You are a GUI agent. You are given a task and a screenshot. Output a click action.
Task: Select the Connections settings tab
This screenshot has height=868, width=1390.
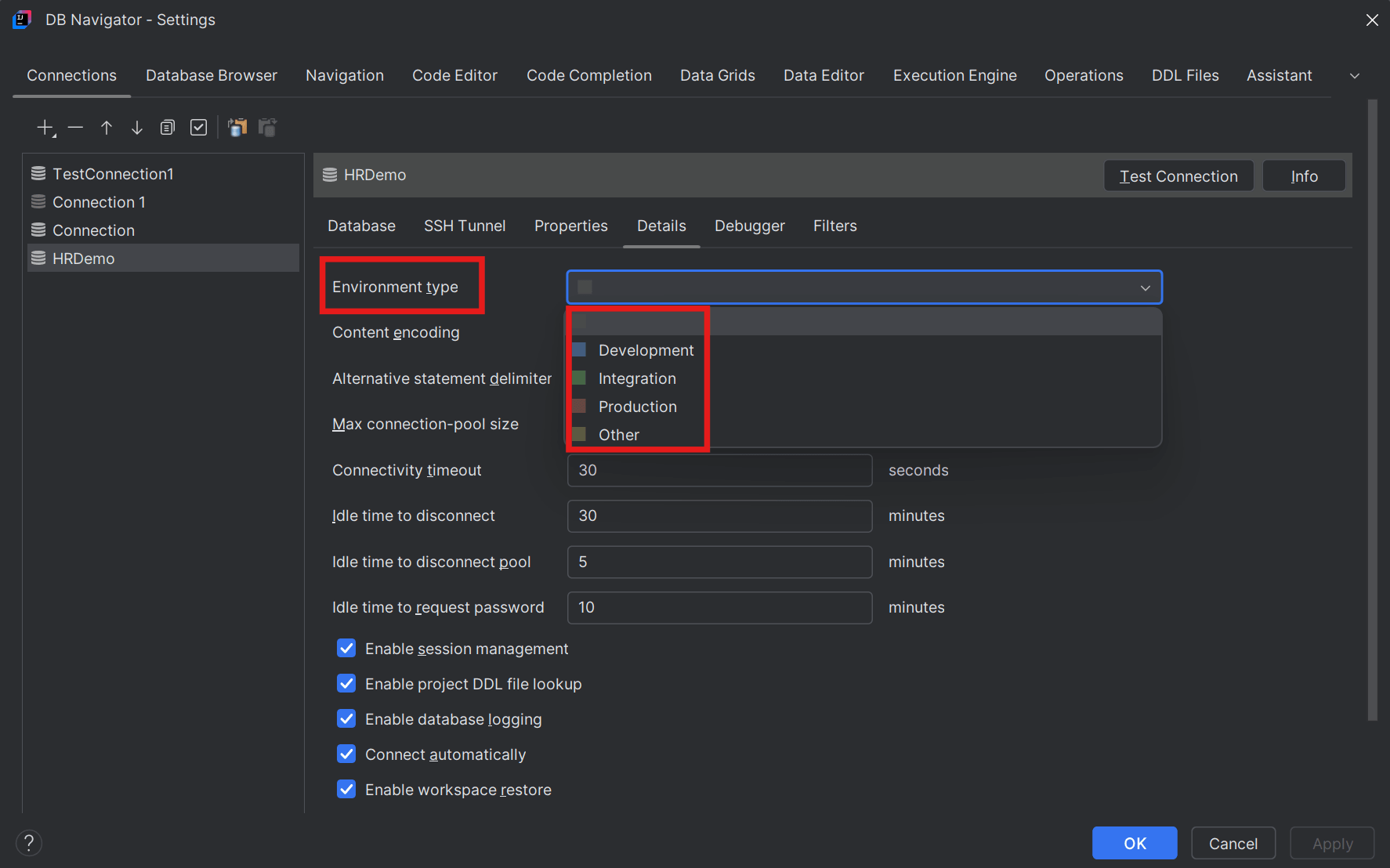[71, 75]
